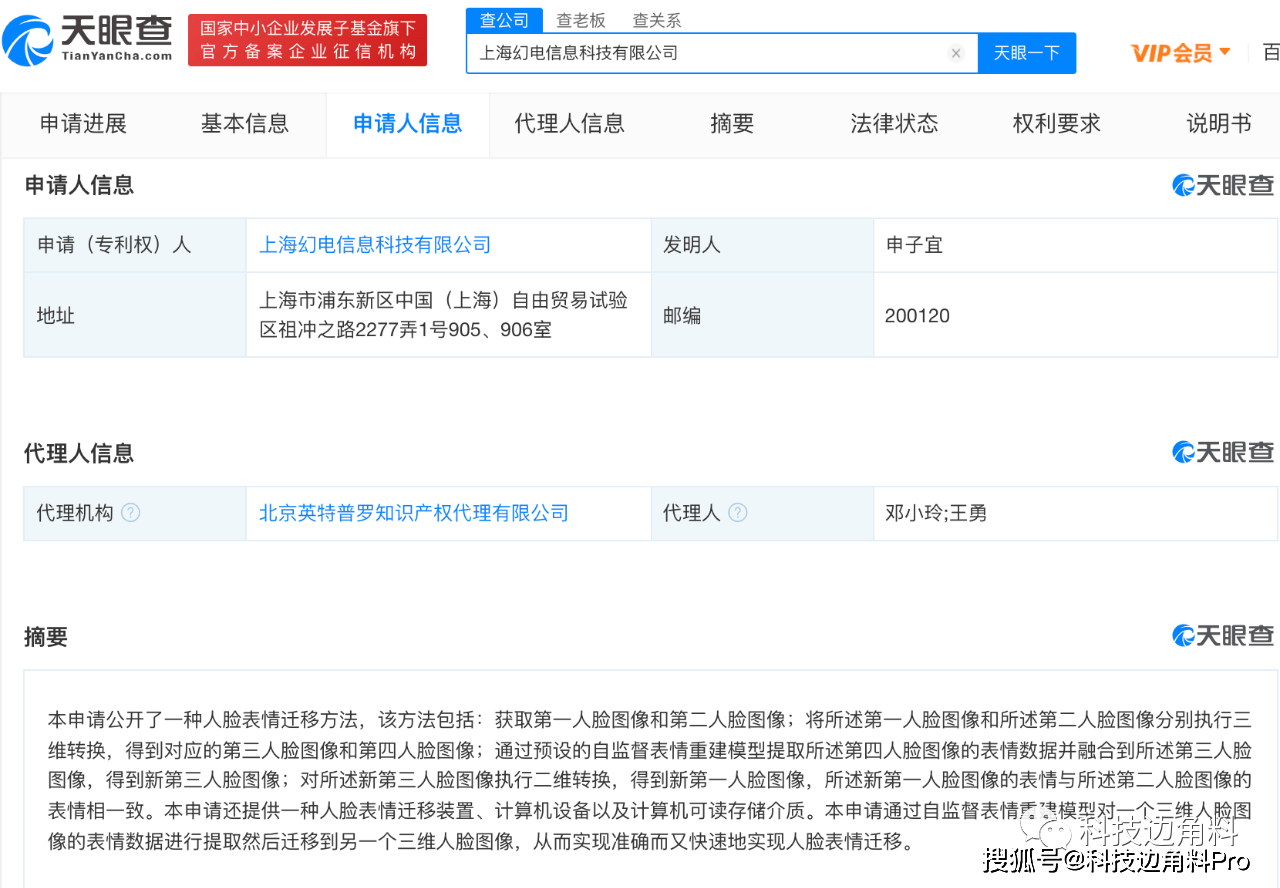Click inventor name 申子宜
Viewport: 1280px width, 888px height.
point(914,245)
